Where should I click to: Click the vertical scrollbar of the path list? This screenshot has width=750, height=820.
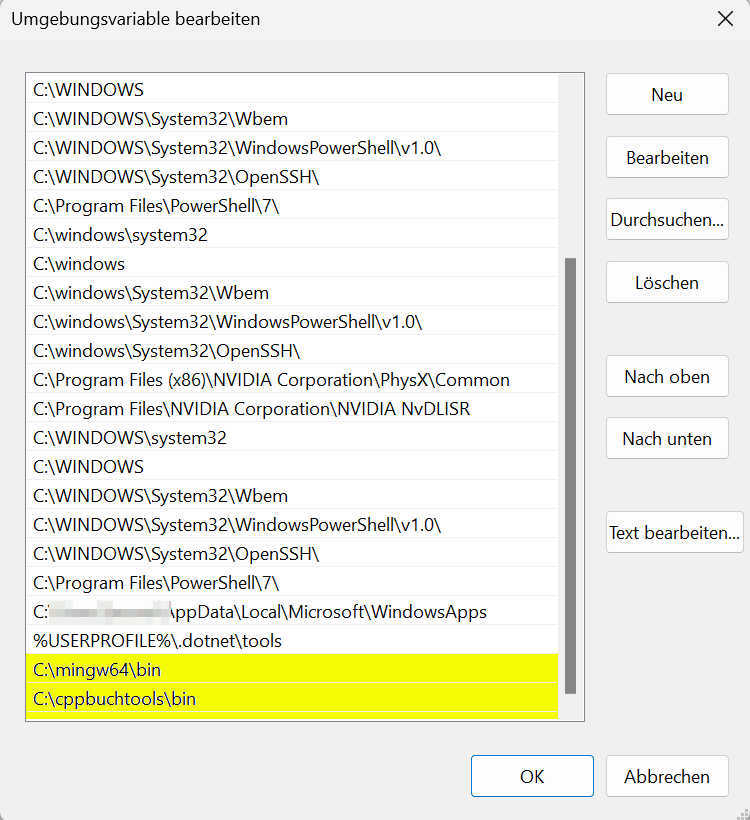570,475
